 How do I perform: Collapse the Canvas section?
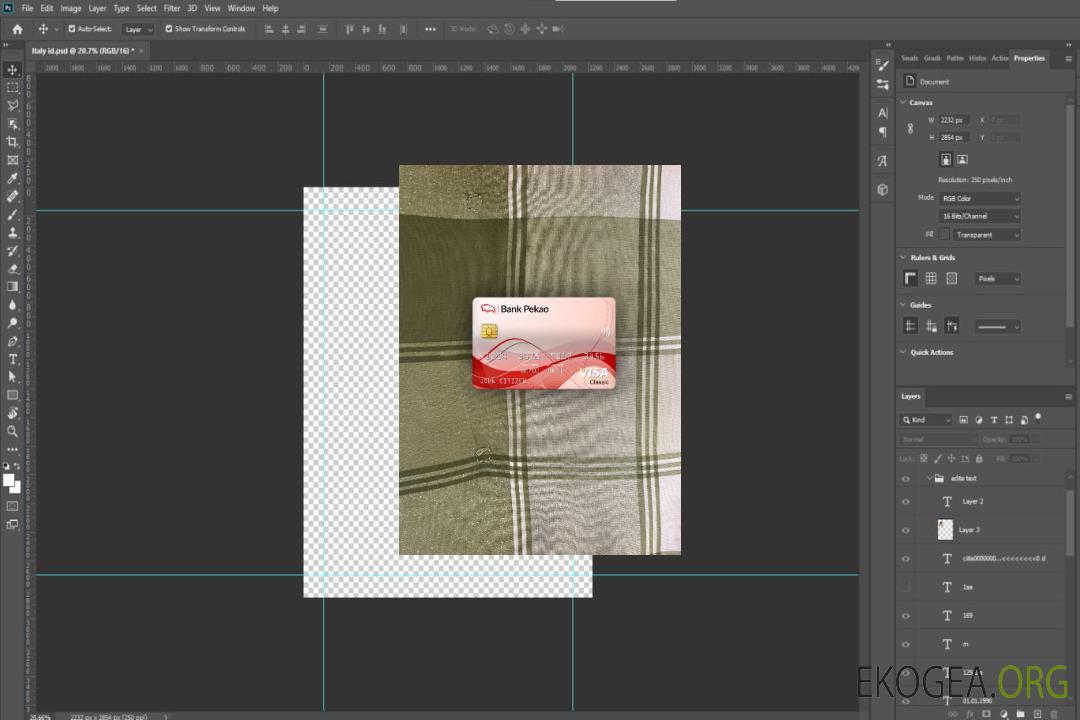click(904, 103)
